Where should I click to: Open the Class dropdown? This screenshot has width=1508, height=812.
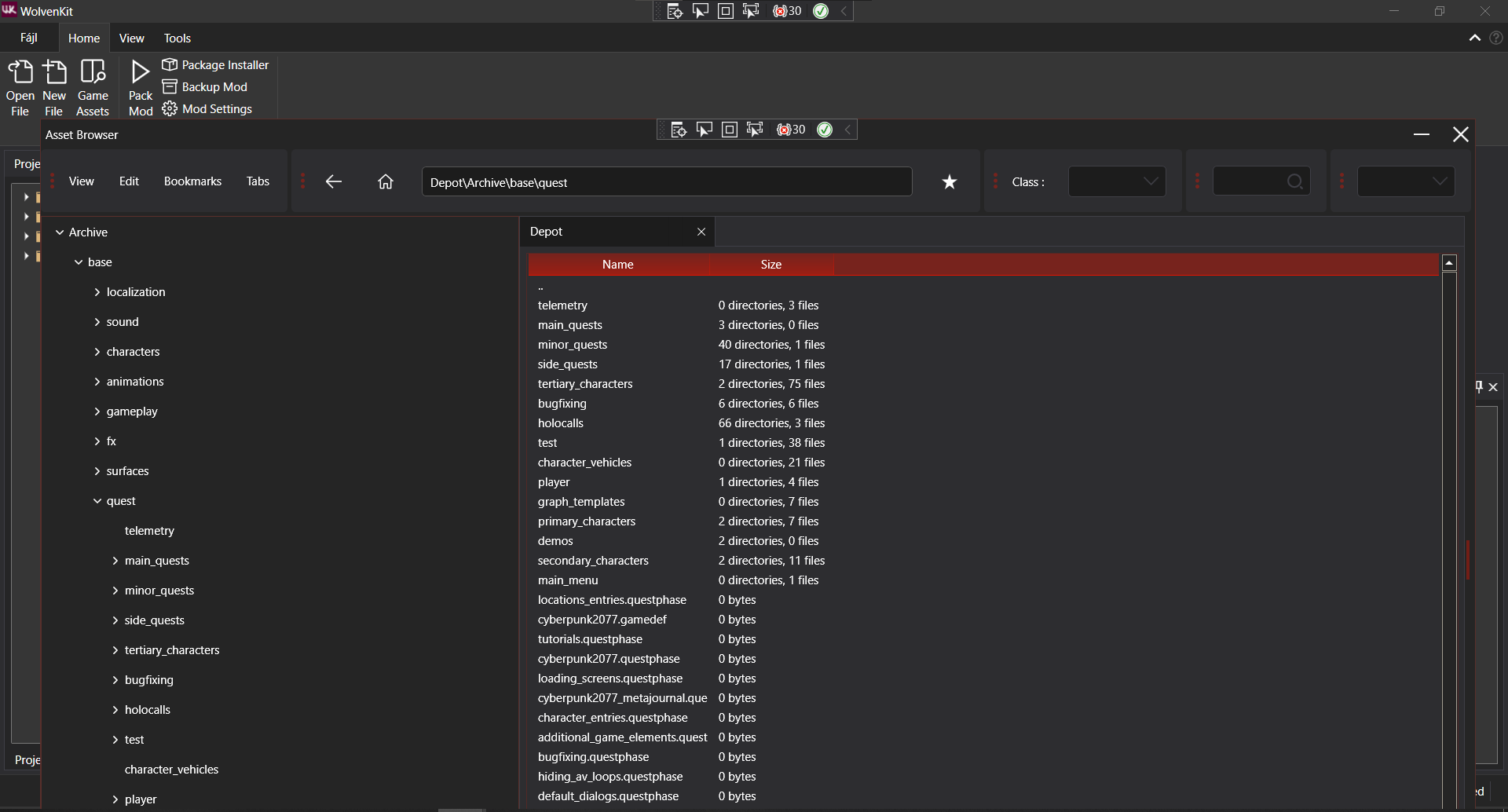click(1117, 181)
